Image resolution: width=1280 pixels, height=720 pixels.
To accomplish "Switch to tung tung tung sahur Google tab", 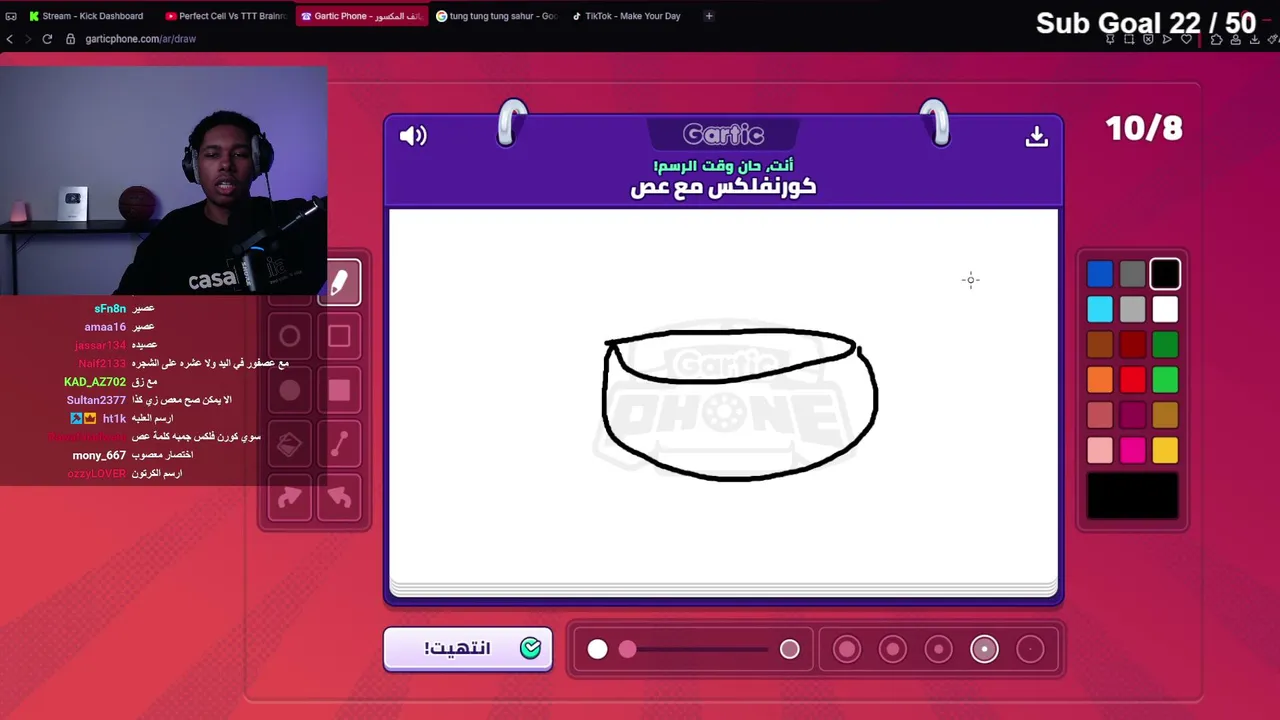I will [x=496, y=16].
